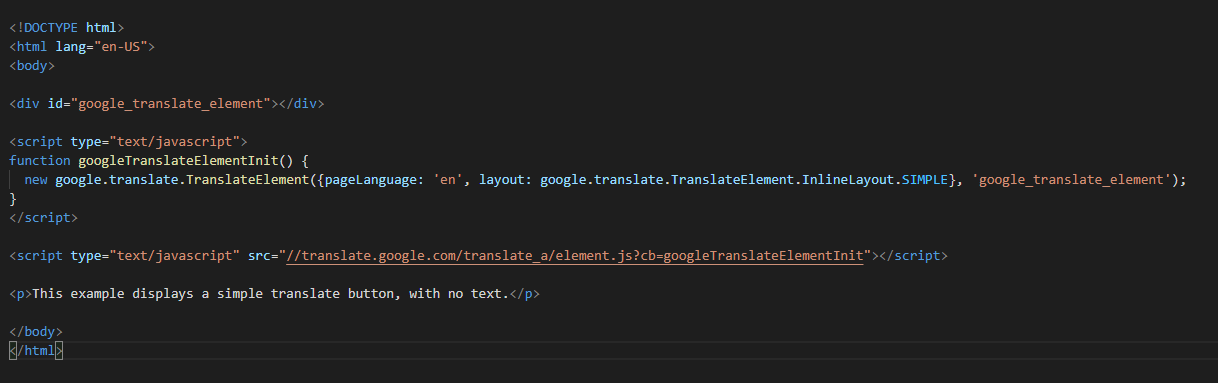Screen dimensions: 1218x383
Task: Place cursor in "en-US" lang attribute value
Action: point(121,47)
